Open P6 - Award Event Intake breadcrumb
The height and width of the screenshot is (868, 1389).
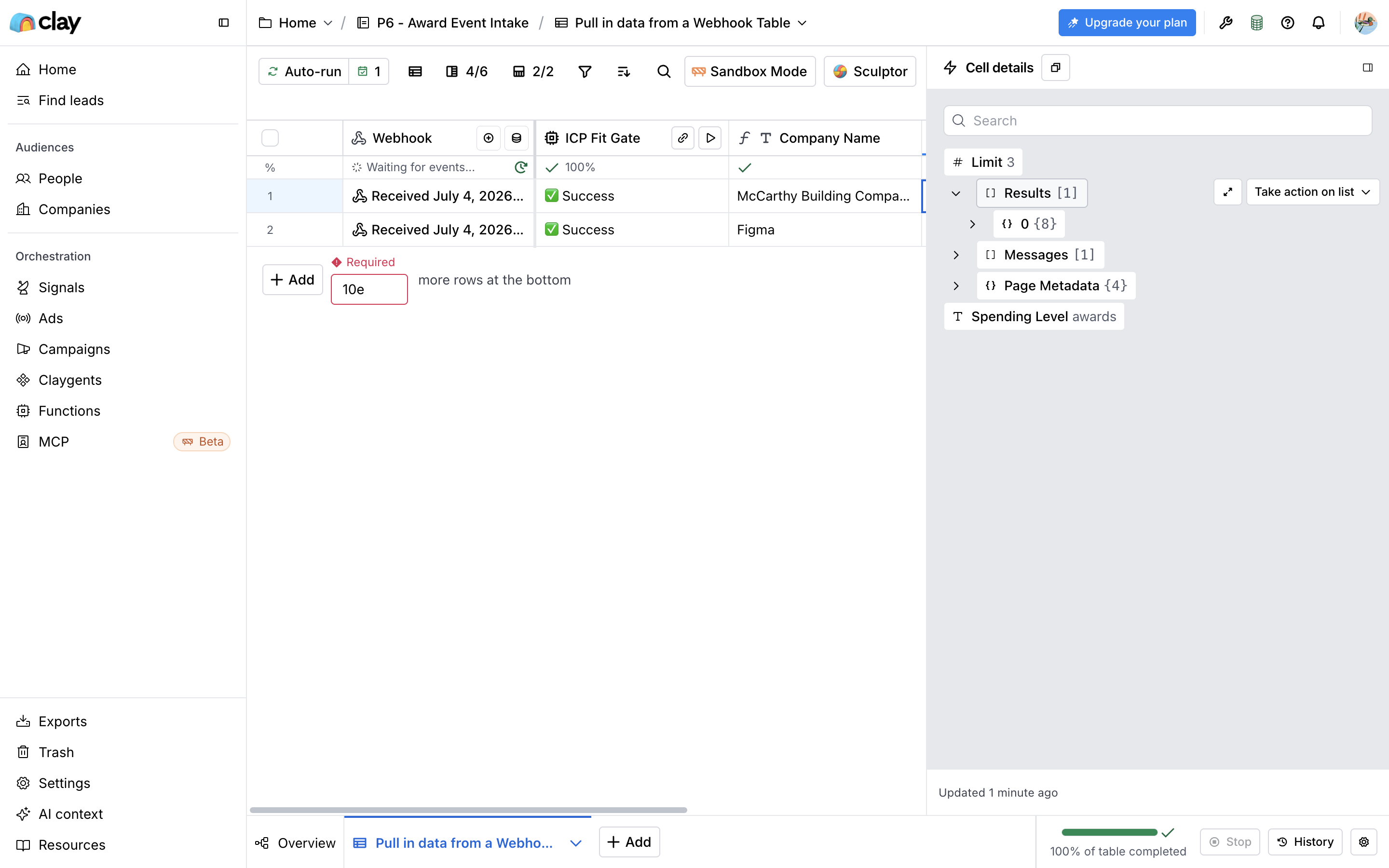443,22
